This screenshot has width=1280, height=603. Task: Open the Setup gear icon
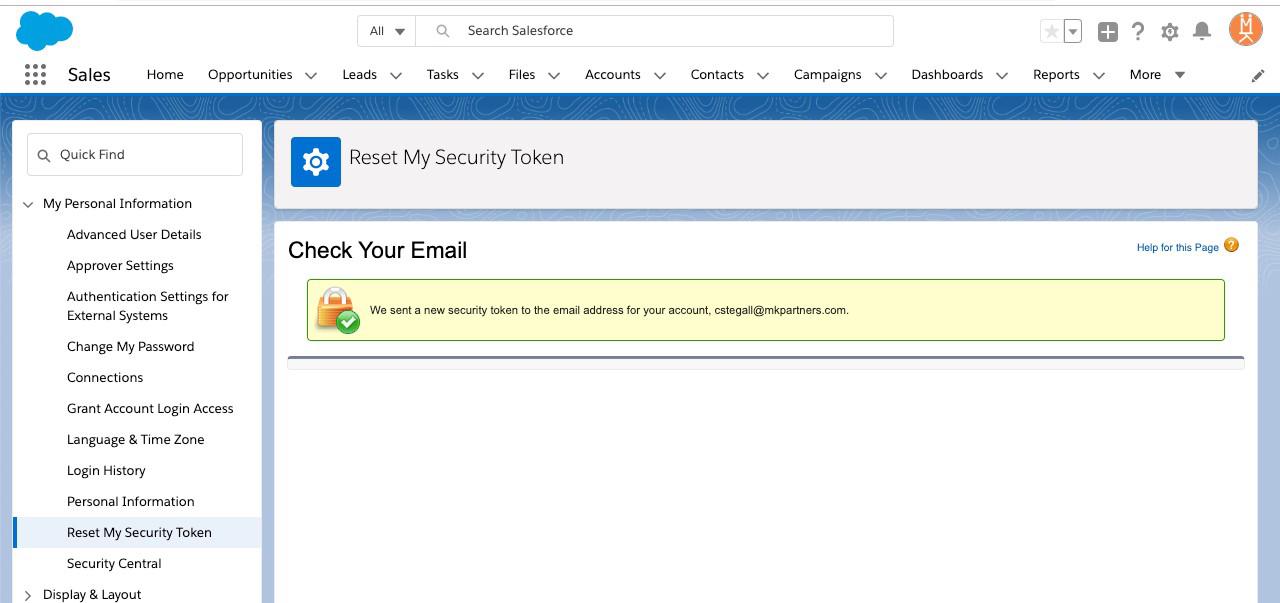(x=1169, y=31)
